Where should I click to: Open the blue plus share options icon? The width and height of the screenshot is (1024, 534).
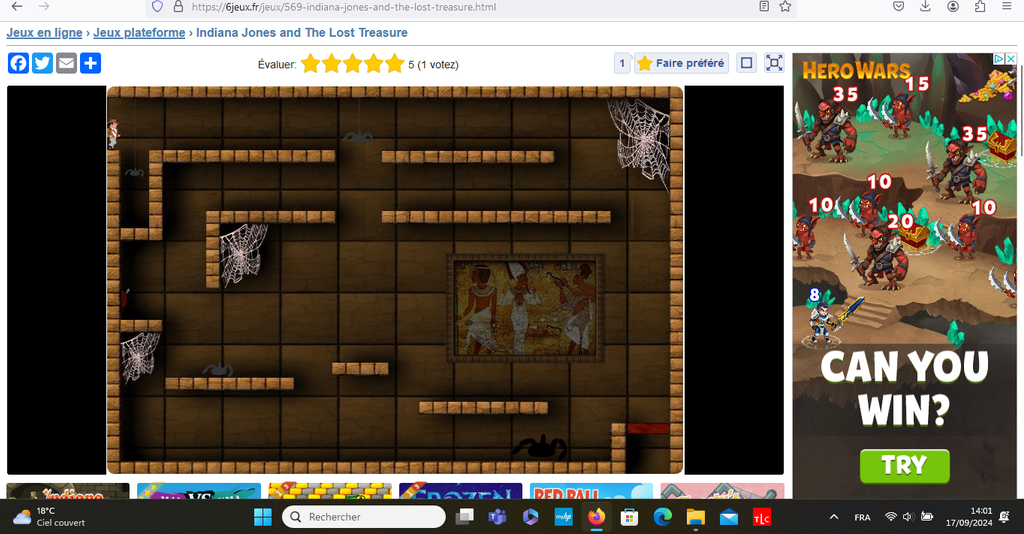(91, 63)
